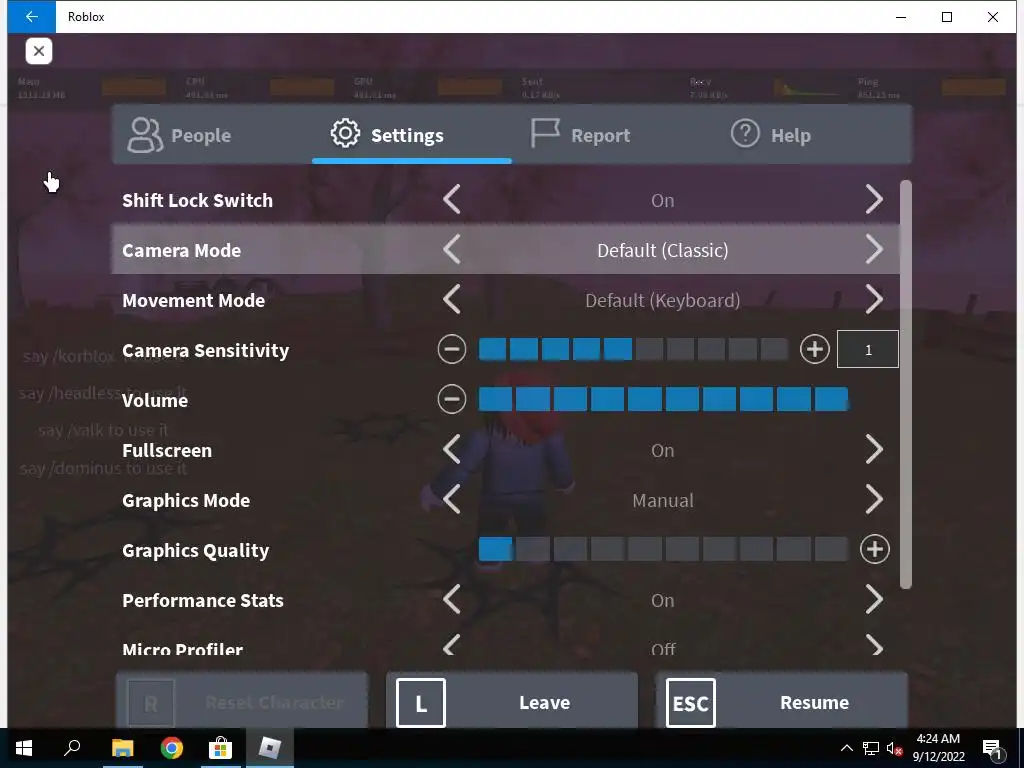
Task: Open Microsoft Store from the taskbar
Action: 221,748
